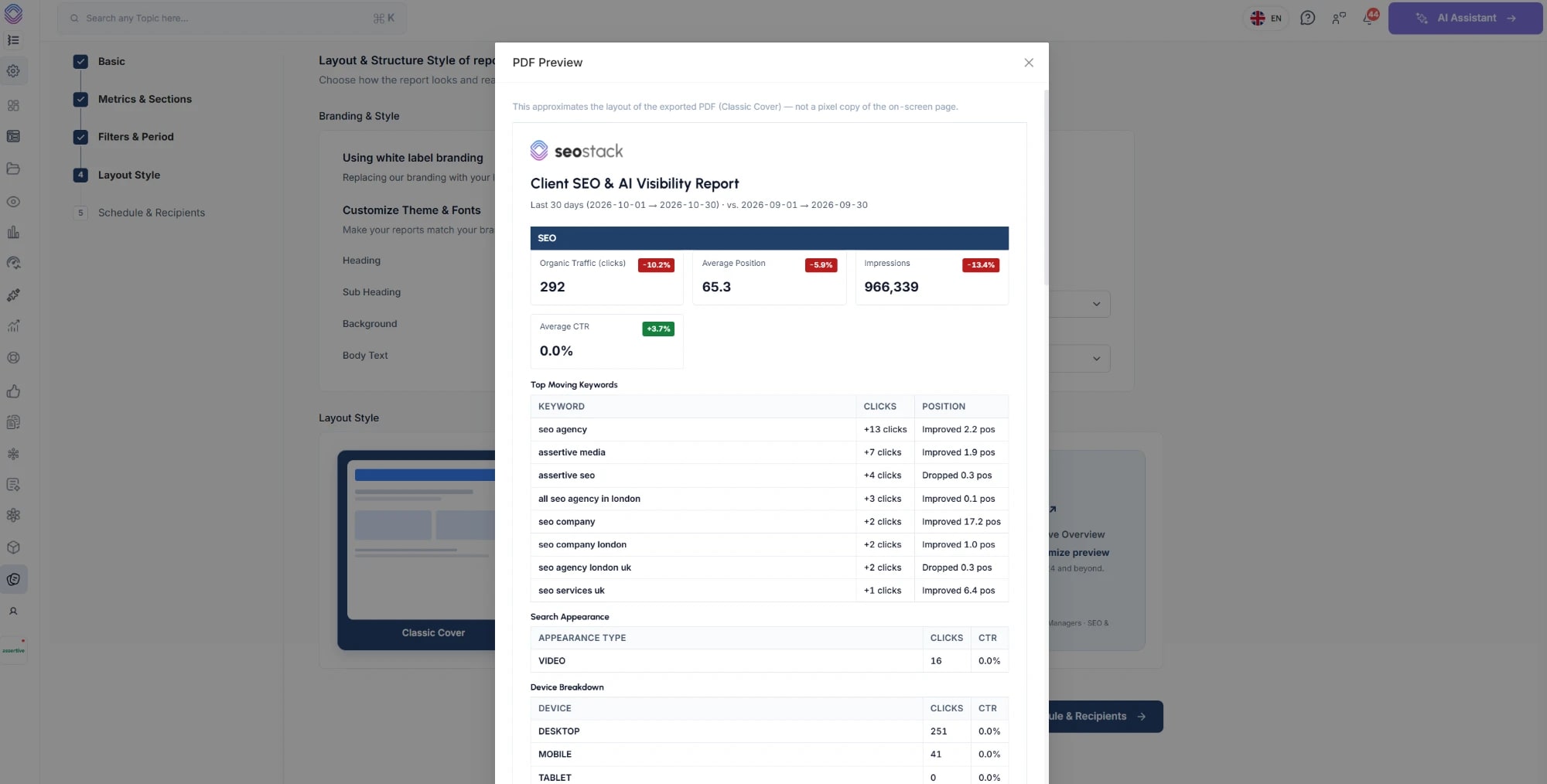Click the 'assertive media' keyword row

769,452
